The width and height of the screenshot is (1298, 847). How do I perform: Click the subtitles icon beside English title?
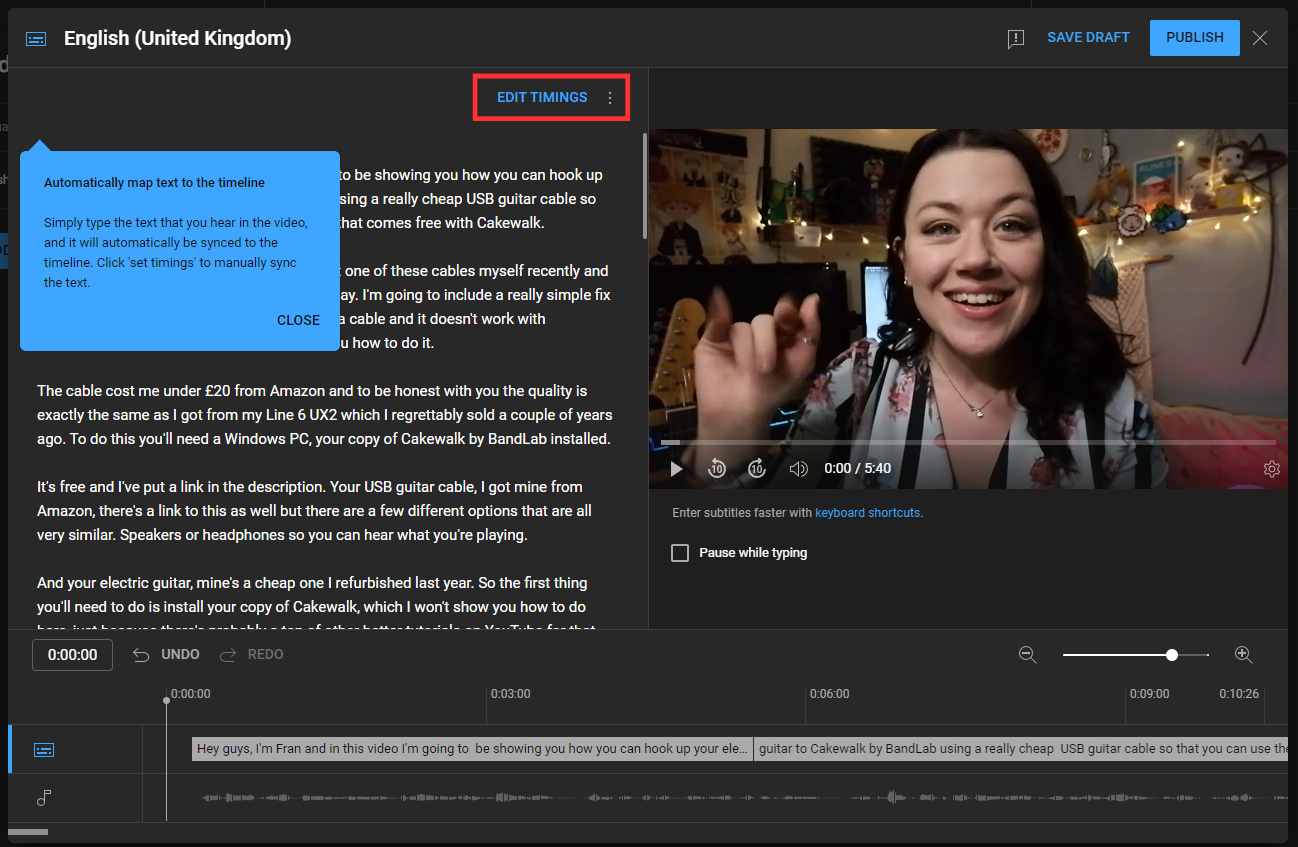(x=36, y=39)
